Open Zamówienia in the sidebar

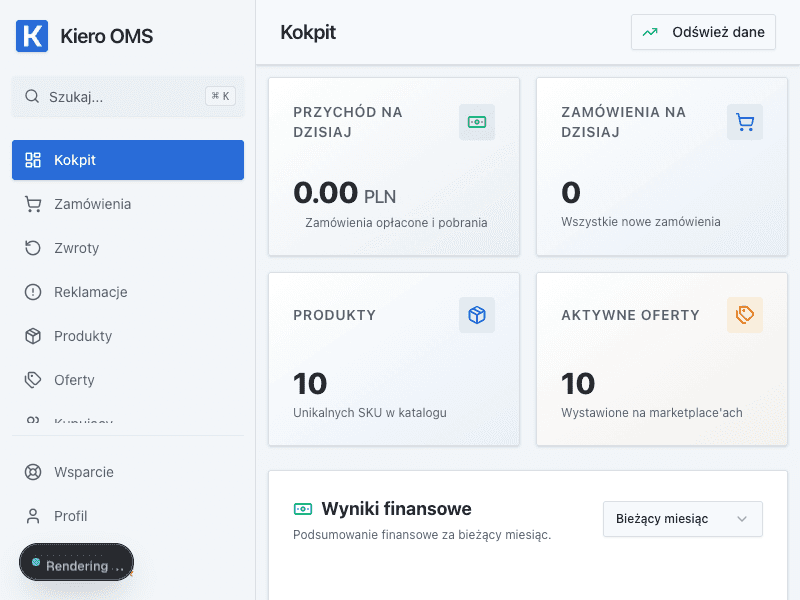(x=128, y=204)
